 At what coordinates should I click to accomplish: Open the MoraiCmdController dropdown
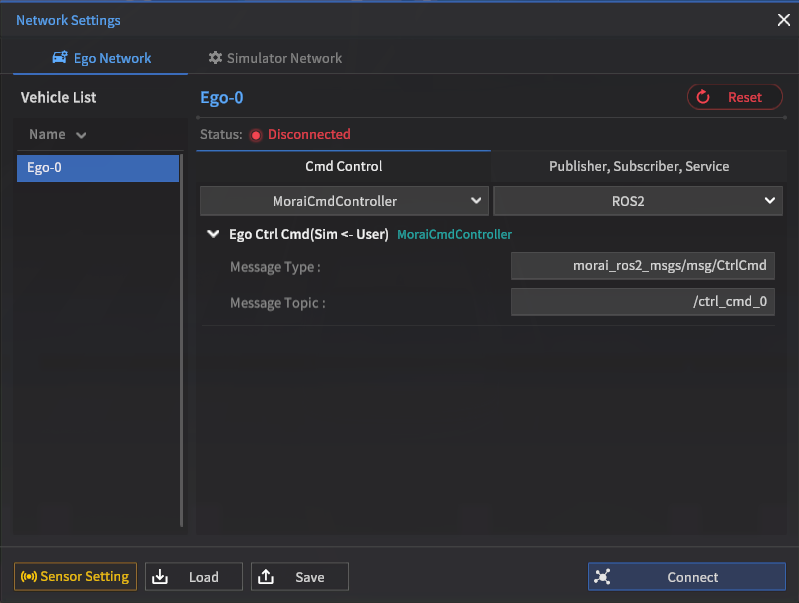pos(344,201)
